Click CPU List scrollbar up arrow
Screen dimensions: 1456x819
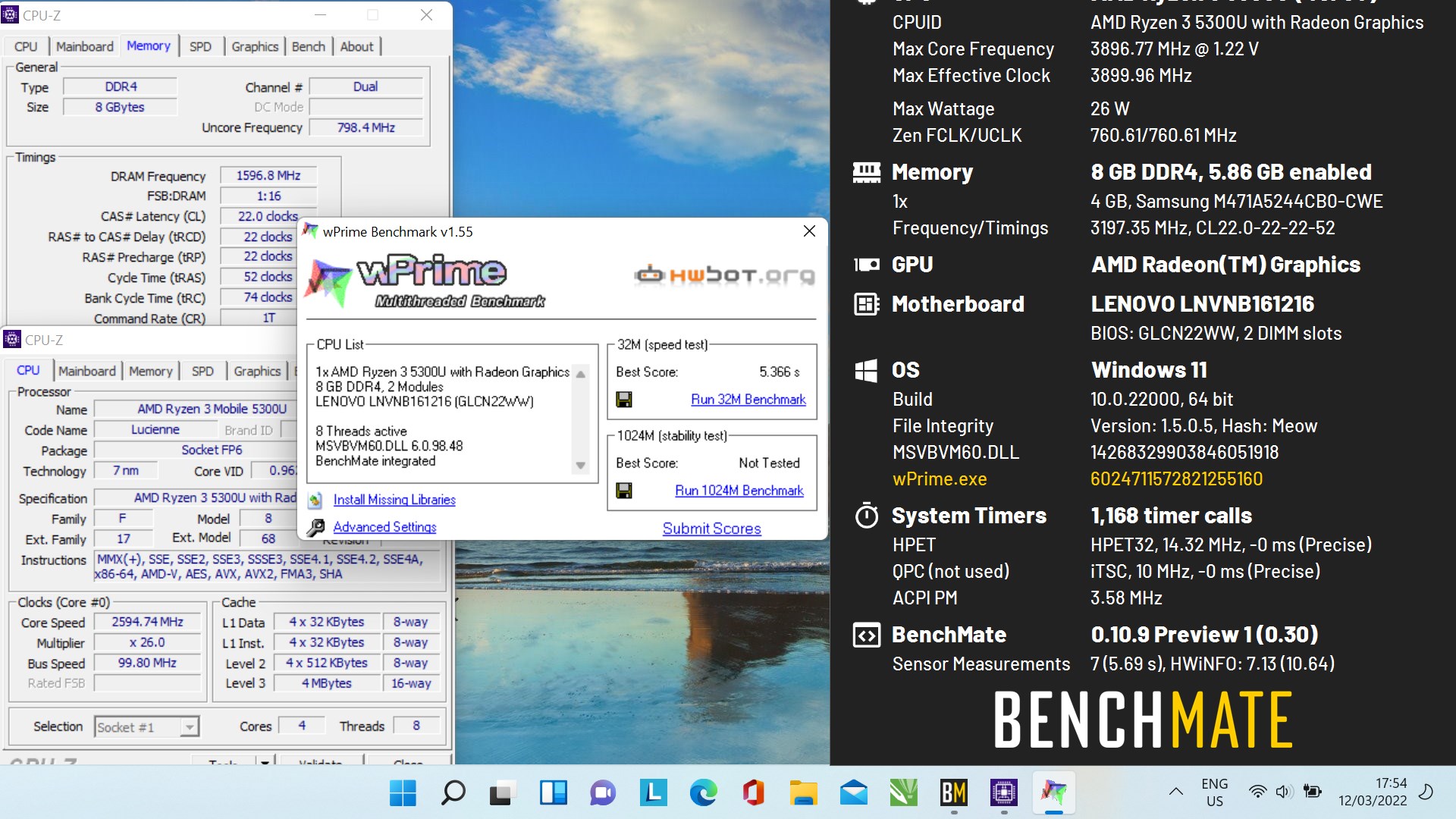581,374
